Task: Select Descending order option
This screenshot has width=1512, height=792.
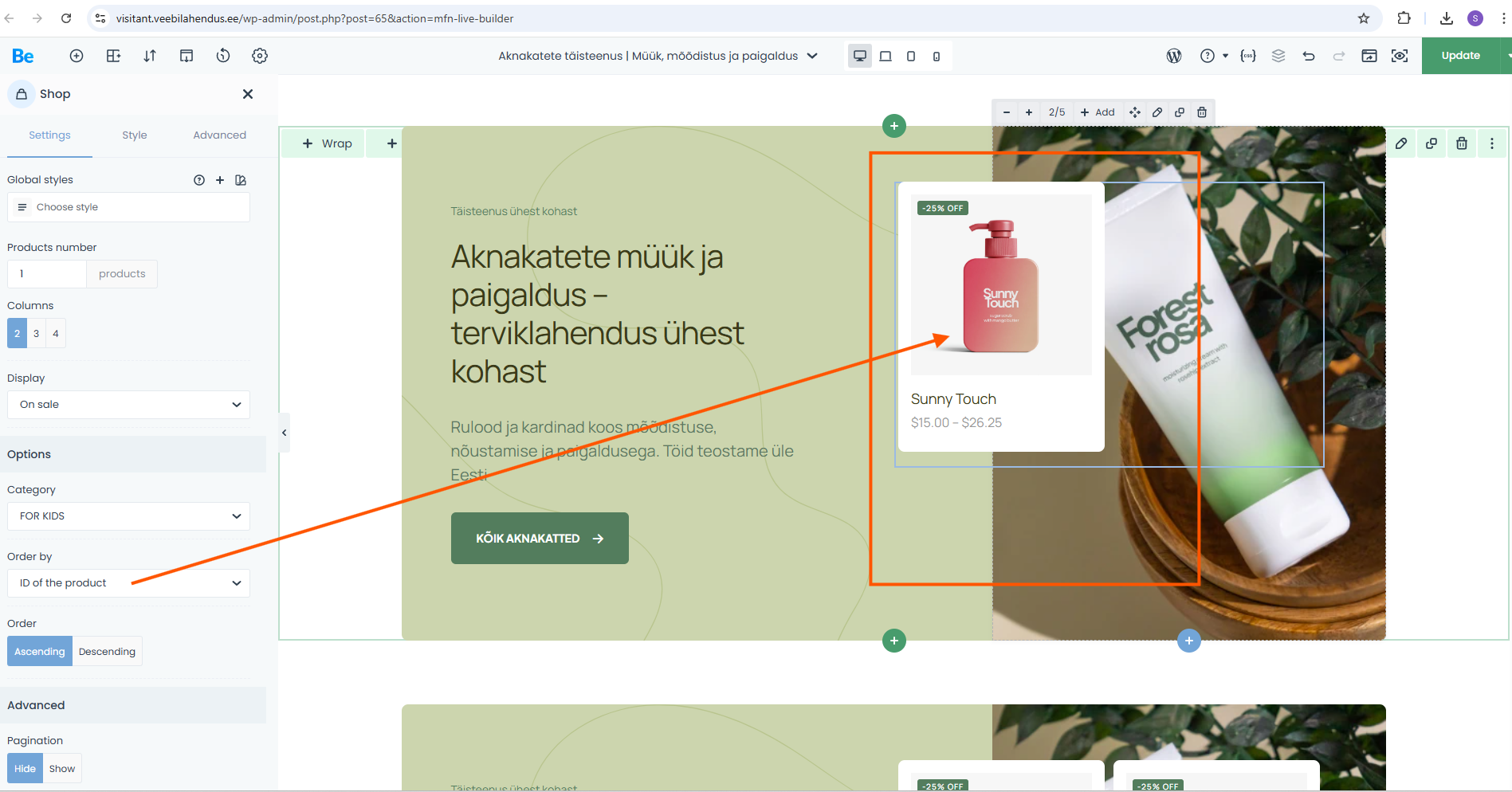Action: [107, 652]
